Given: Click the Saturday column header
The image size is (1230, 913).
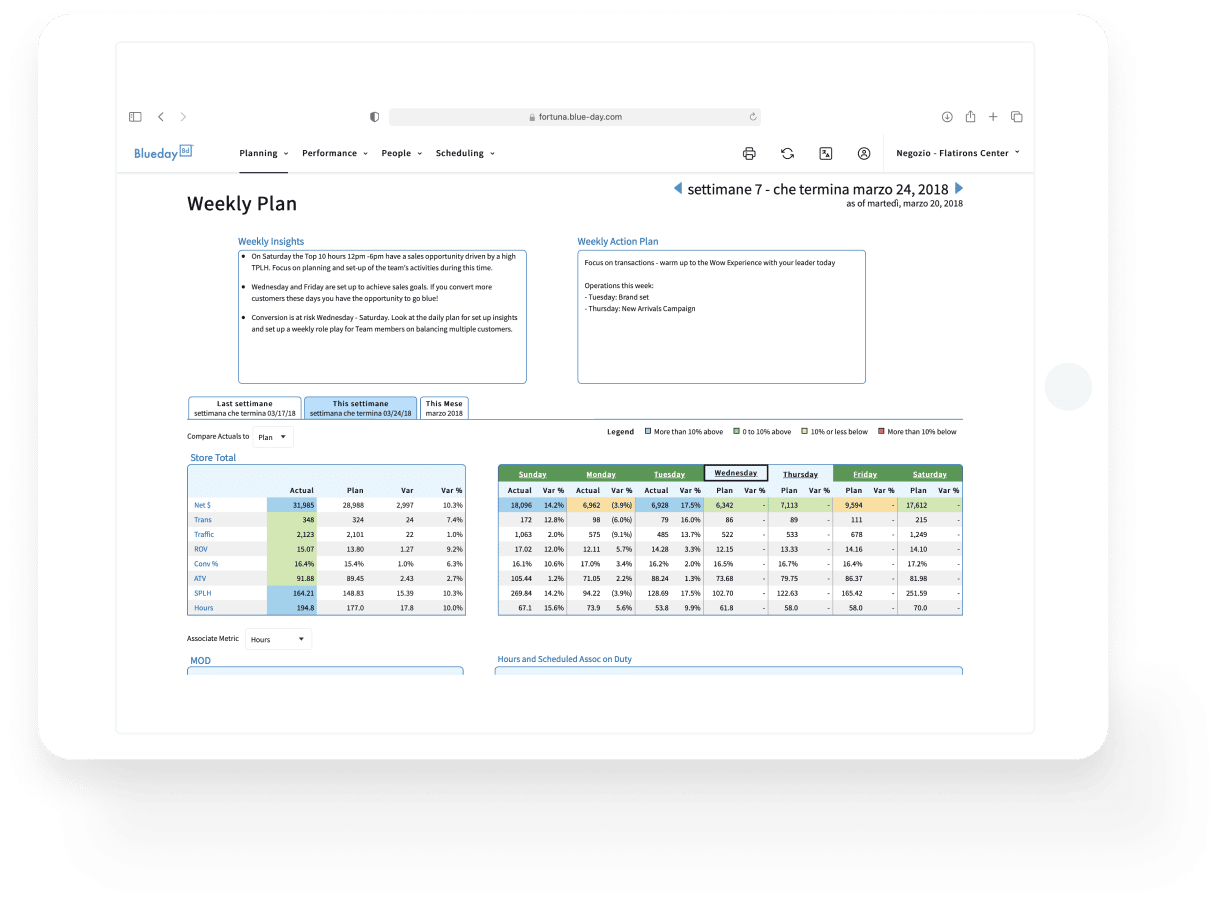Looking at the screenshot, I should (930, 474).
